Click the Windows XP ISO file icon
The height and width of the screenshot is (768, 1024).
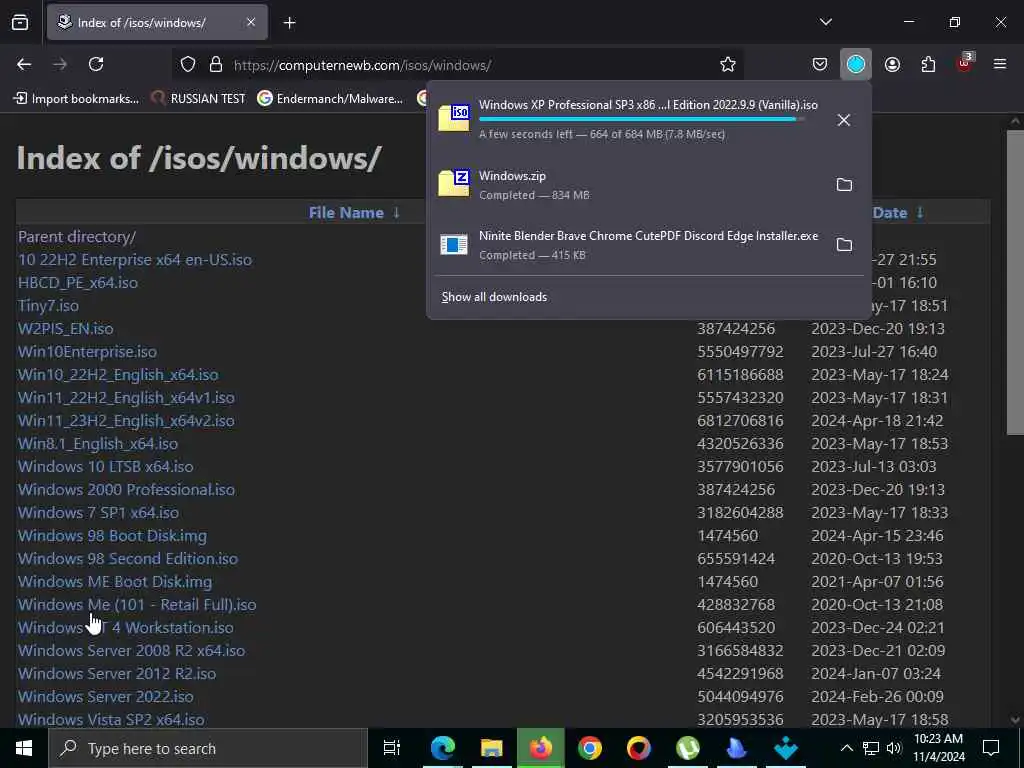coord(454,118)
